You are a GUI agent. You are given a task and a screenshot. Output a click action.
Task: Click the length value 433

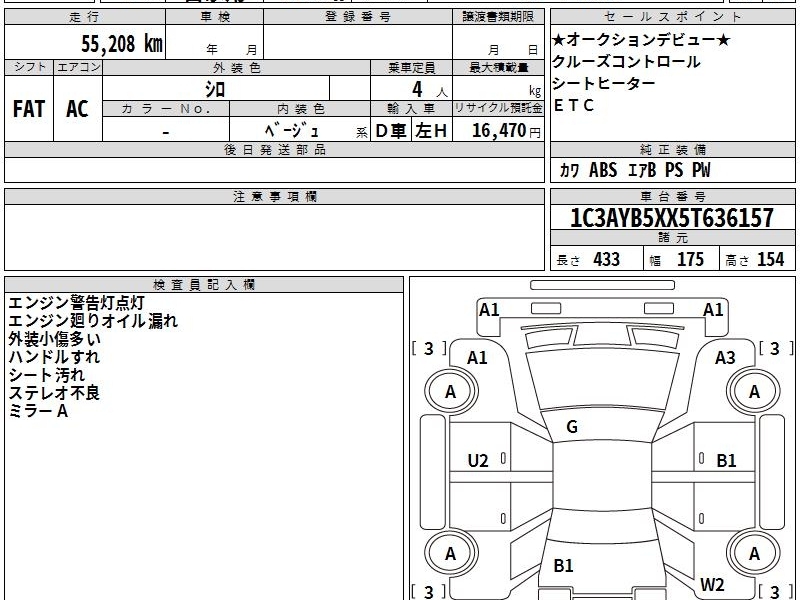coord(606,259)
